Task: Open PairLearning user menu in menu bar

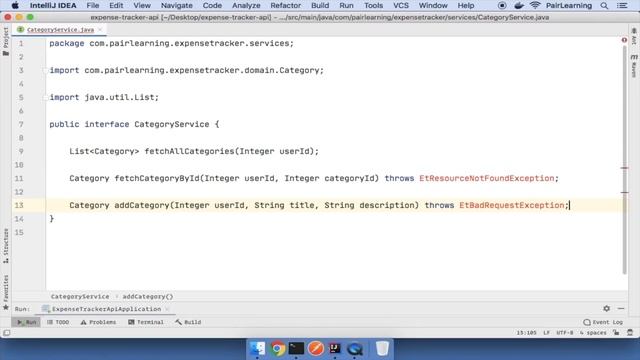Action: [569, 5]
